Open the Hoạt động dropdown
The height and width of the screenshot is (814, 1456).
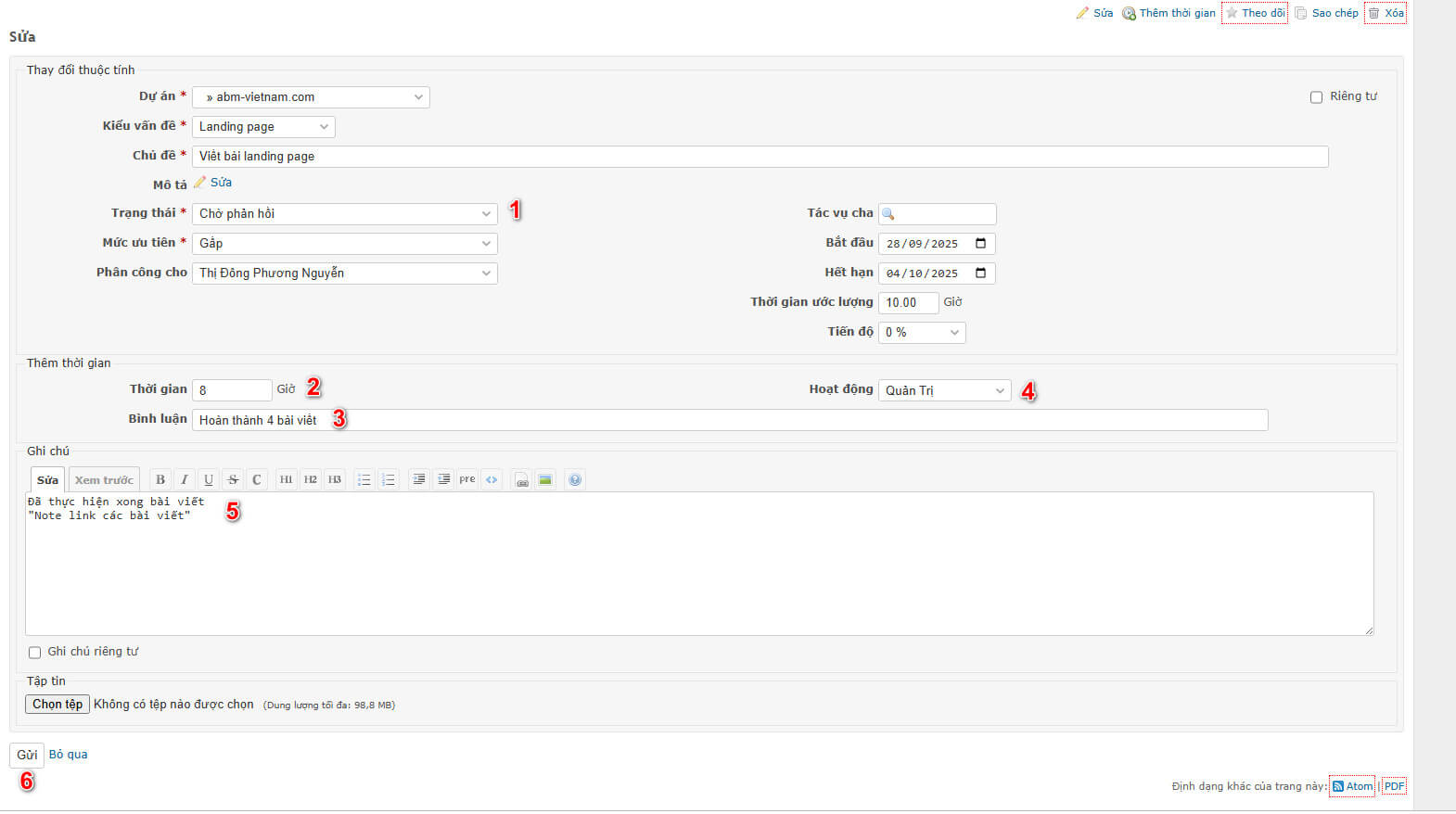[x=944, y=391]
